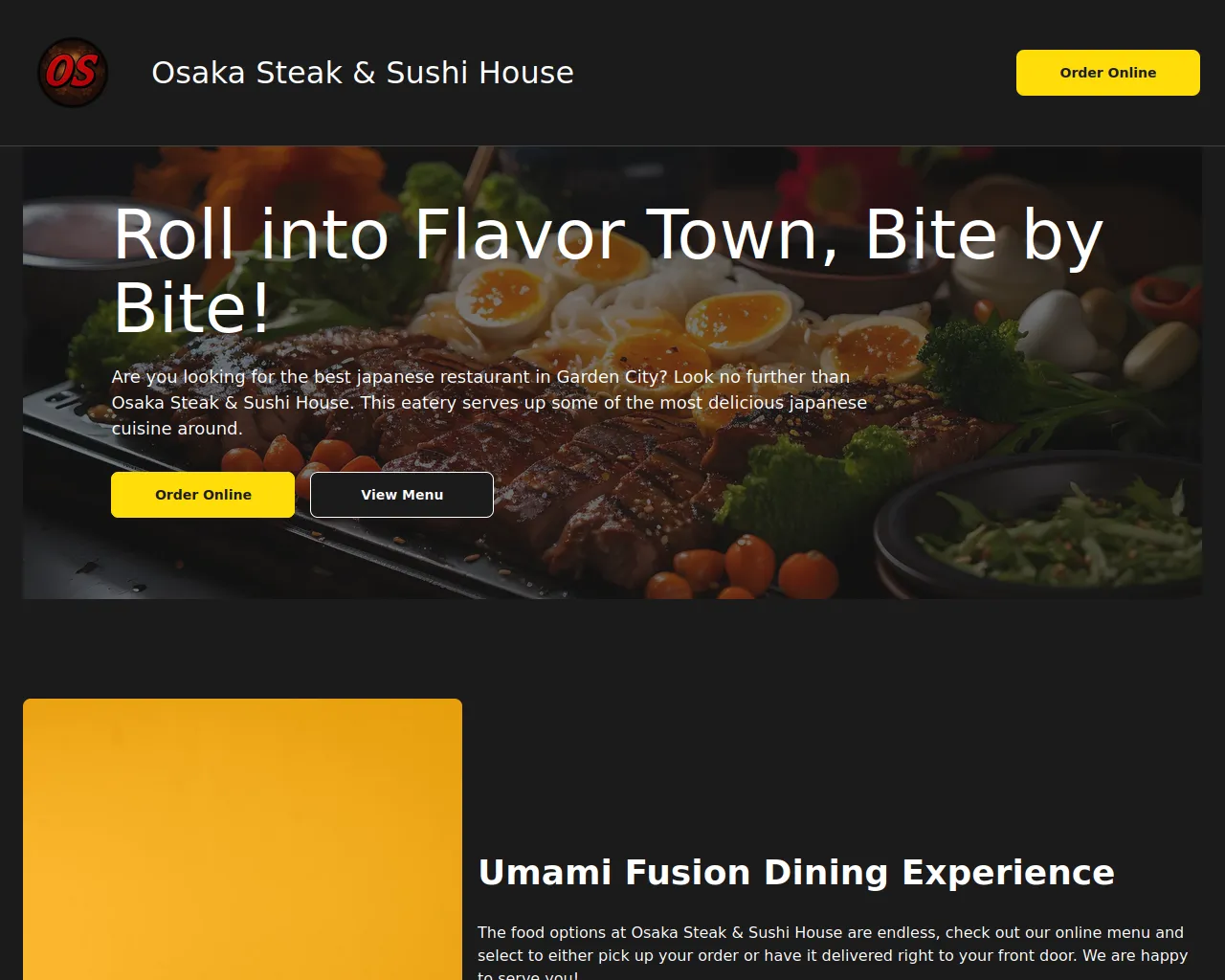Click the "Are you looking for the best" paragraph
Image resolution: width=1225 pixels, height=980 pixels.
tap(490, 403)
